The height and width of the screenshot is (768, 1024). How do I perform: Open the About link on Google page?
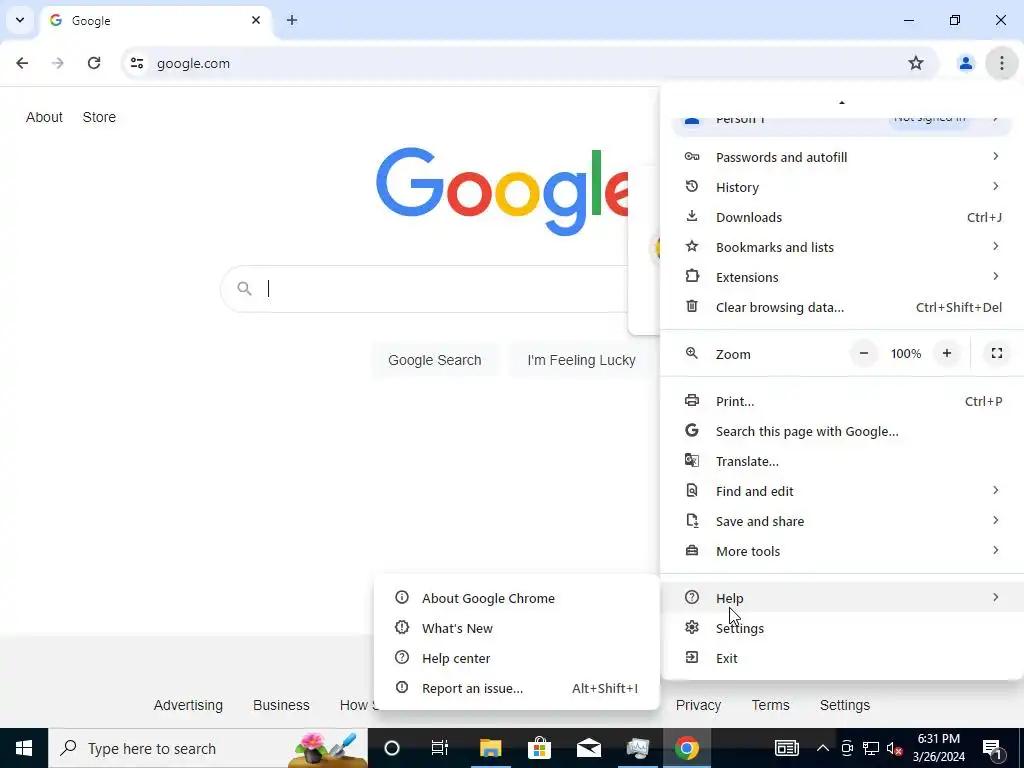44,117
